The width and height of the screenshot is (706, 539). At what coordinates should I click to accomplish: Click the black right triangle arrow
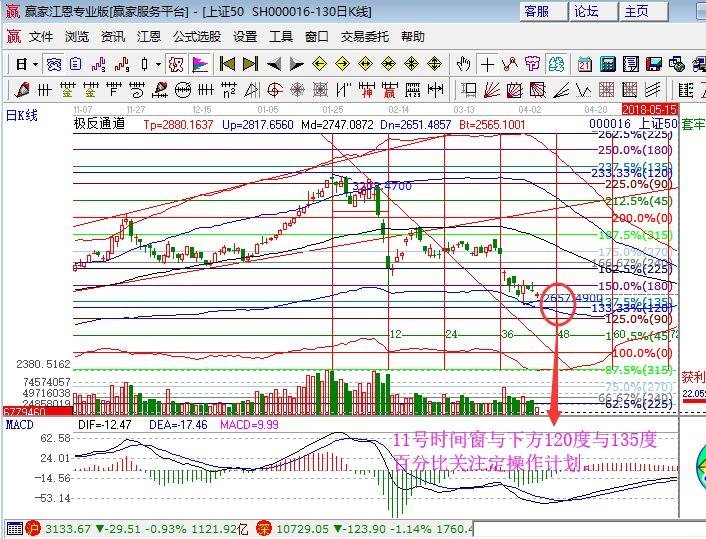coord(296,64)
